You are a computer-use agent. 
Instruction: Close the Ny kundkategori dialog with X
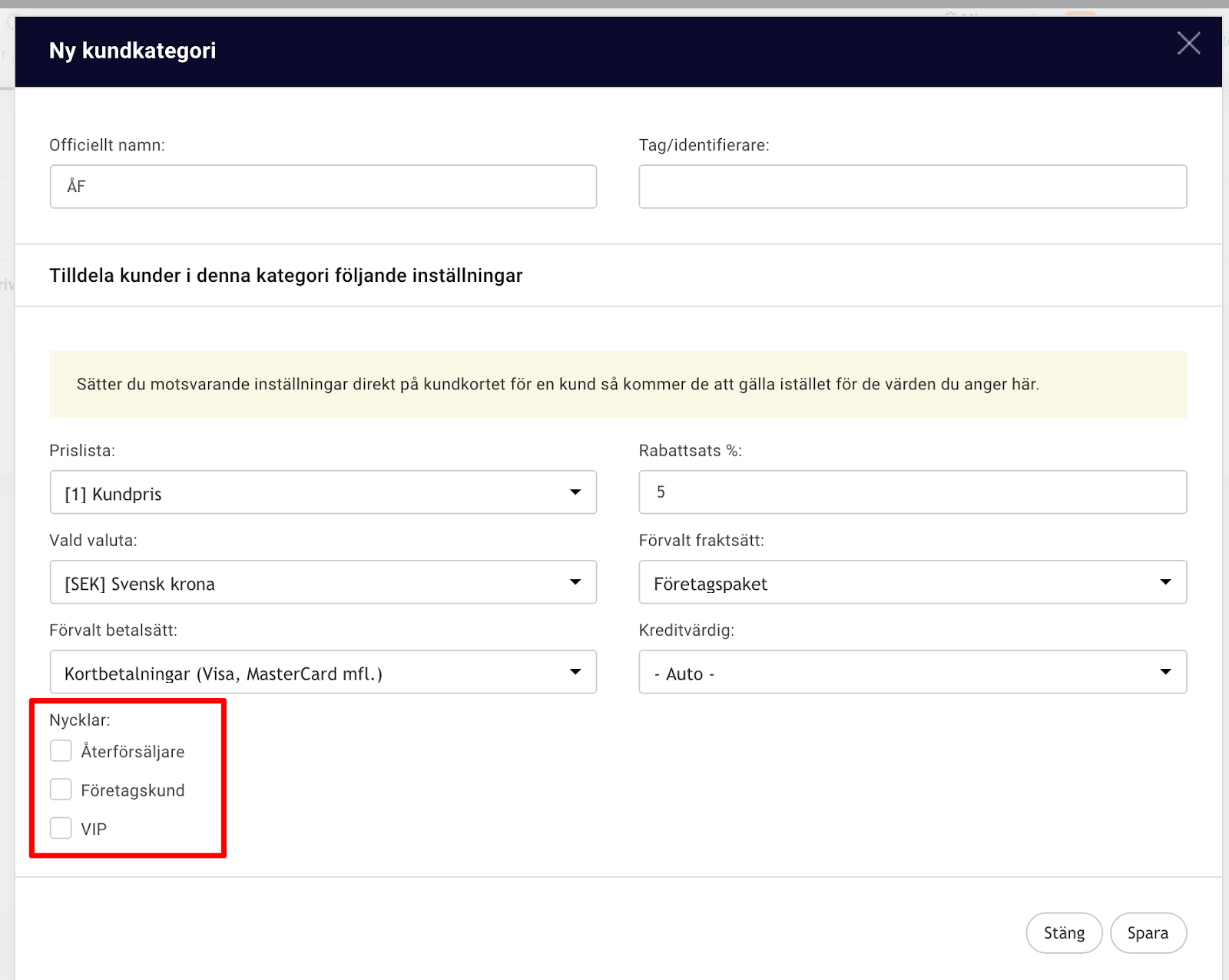pos(1188,43)
